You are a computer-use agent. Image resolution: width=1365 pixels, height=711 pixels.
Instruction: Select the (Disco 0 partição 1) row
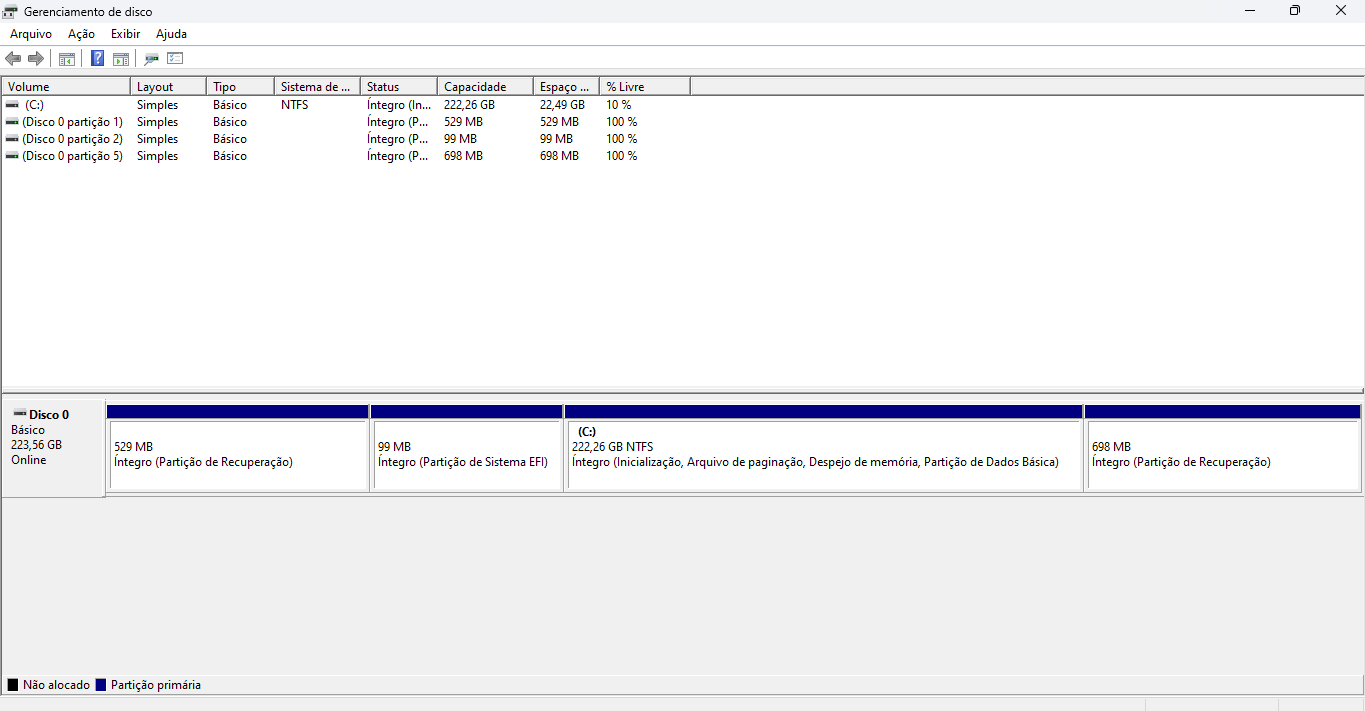pyautogui.click(x=346, y=122)
